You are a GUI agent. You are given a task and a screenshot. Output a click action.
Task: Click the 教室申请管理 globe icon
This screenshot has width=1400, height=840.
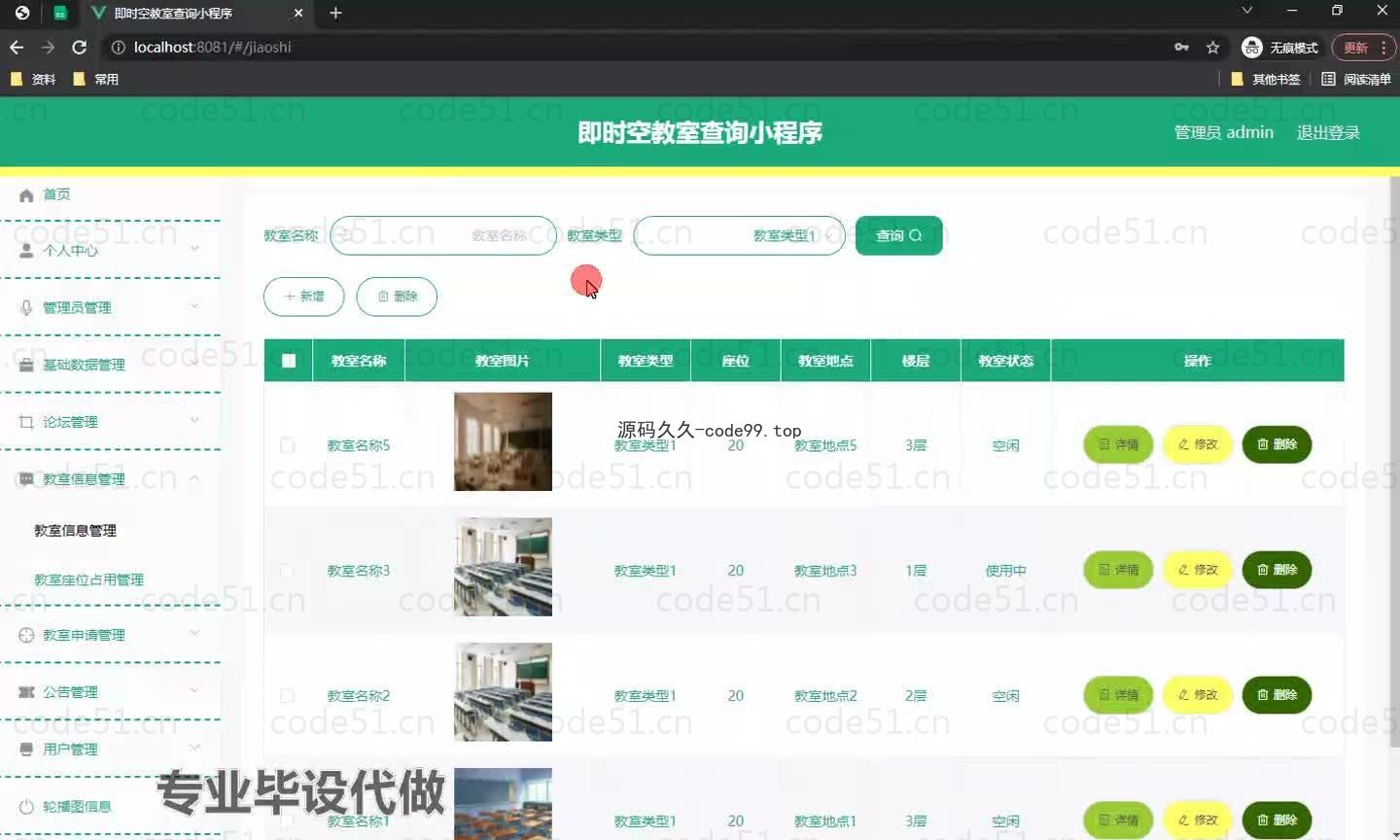click(26, 635)
